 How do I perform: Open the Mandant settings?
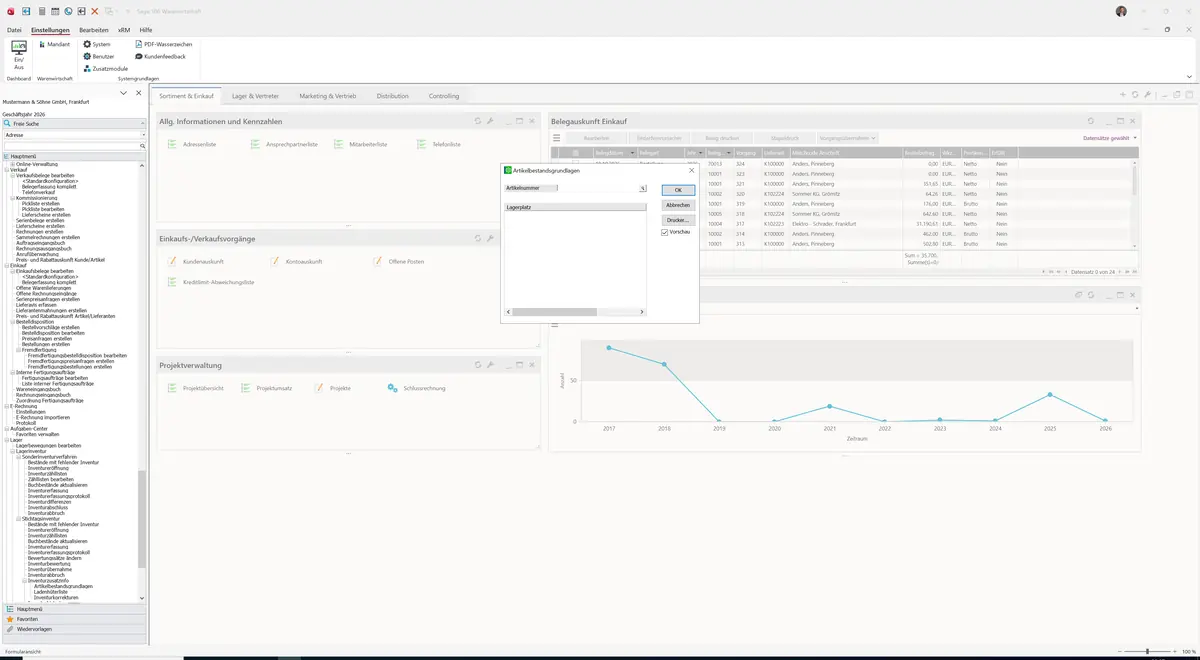point(53,45)
